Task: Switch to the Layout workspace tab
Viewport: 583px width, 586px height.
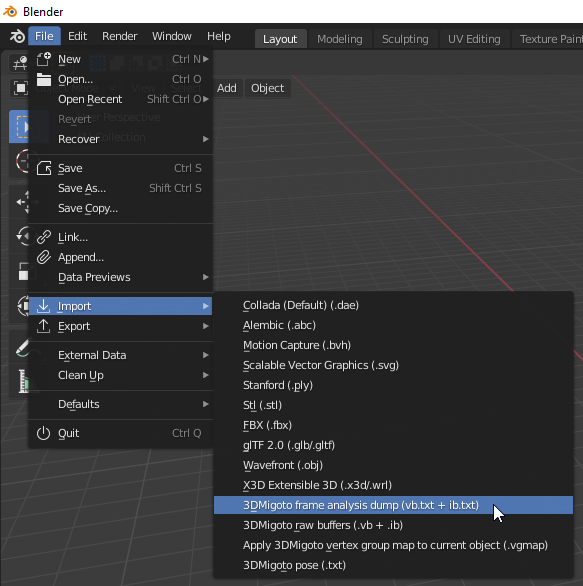Action: (280, 39)
